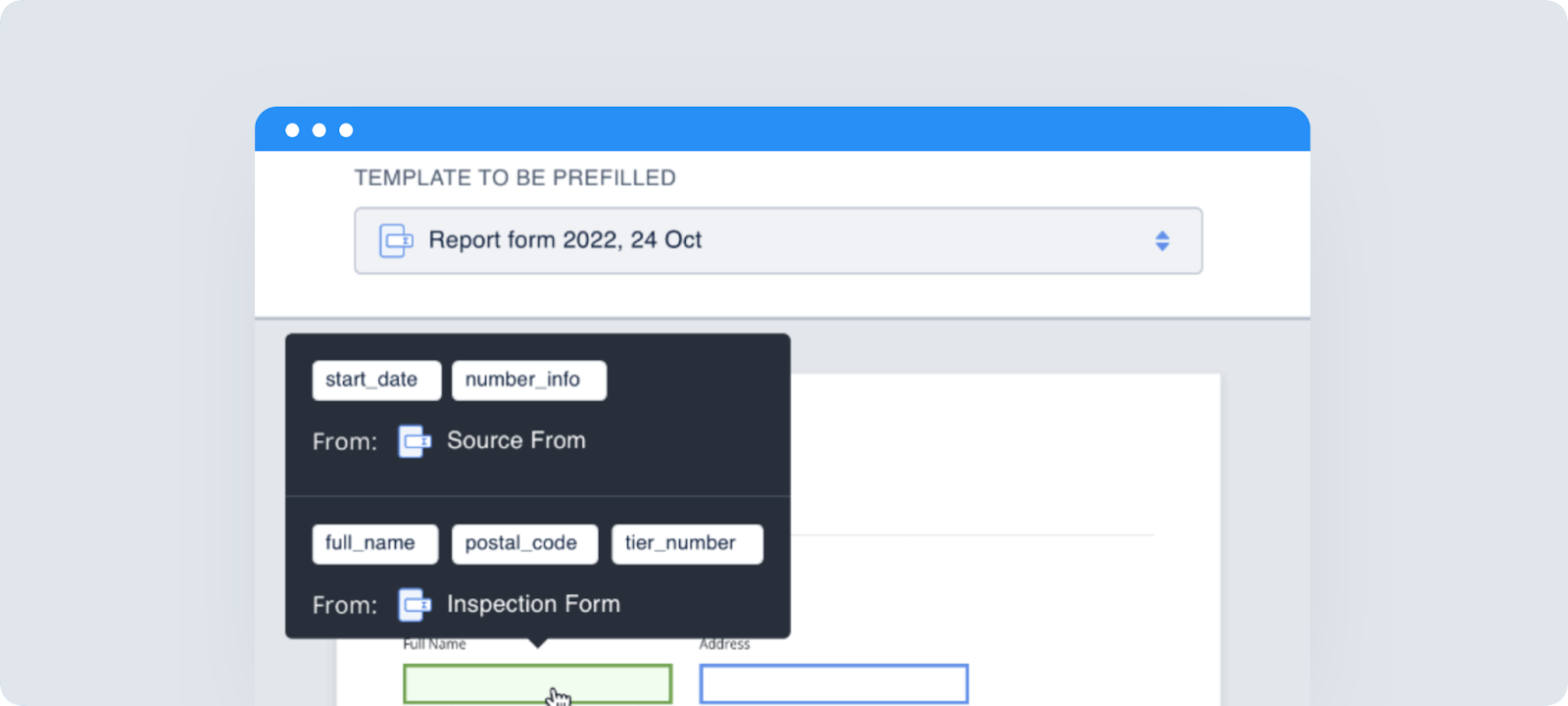Select the start_date field tag
This screenshot has width=1568, height=706.
point(375,380)
